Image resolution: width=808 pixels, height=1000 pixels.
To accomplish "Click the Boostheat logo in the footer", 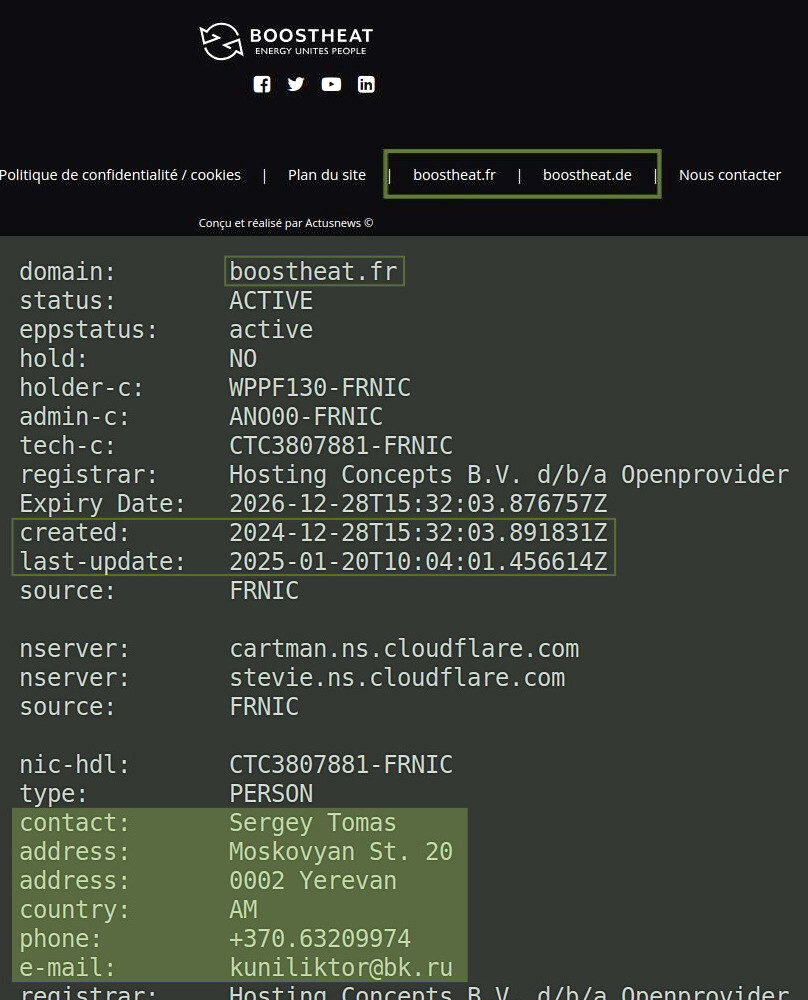I will click(286, 41).
